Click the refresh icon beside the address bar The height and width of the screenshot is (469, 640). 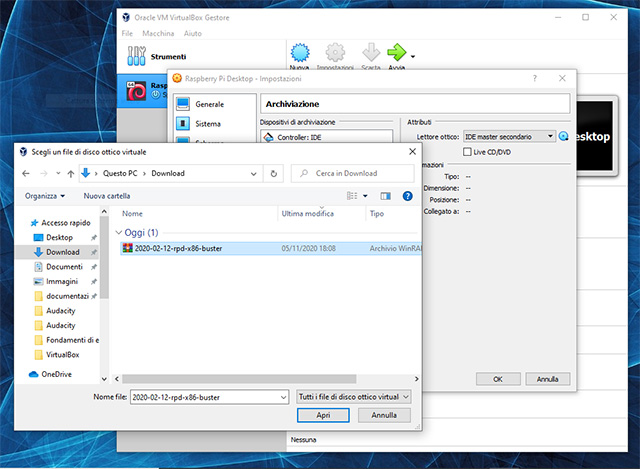(275, 173)
